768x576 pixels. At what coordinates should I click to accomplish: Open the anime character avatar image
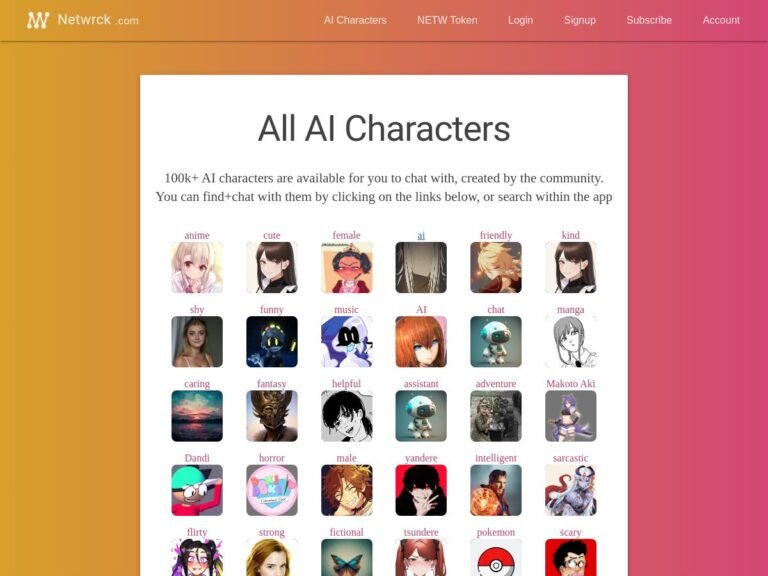(x=197, y=267)
